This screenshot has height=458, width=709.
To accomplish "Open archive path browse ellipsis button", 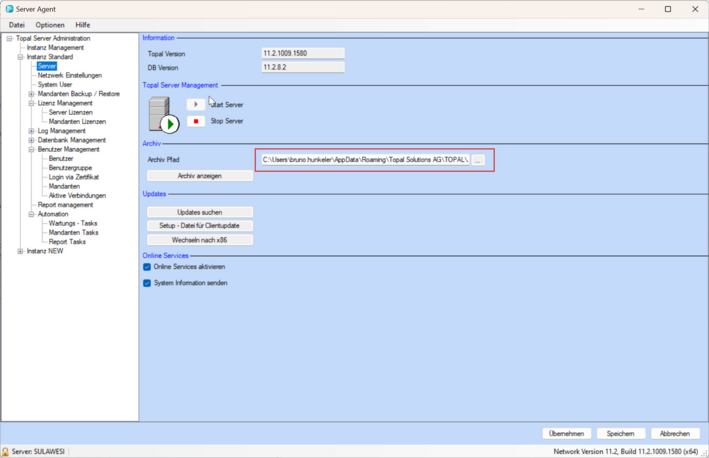I will click(x=478, y=160).
